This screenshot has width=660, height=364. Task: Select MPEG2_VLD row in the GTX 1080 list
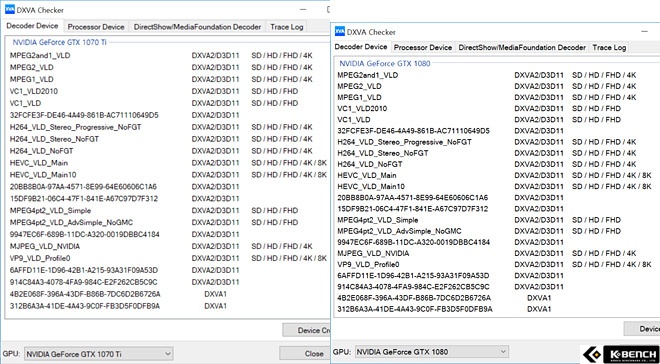click(x=495, y=86)
